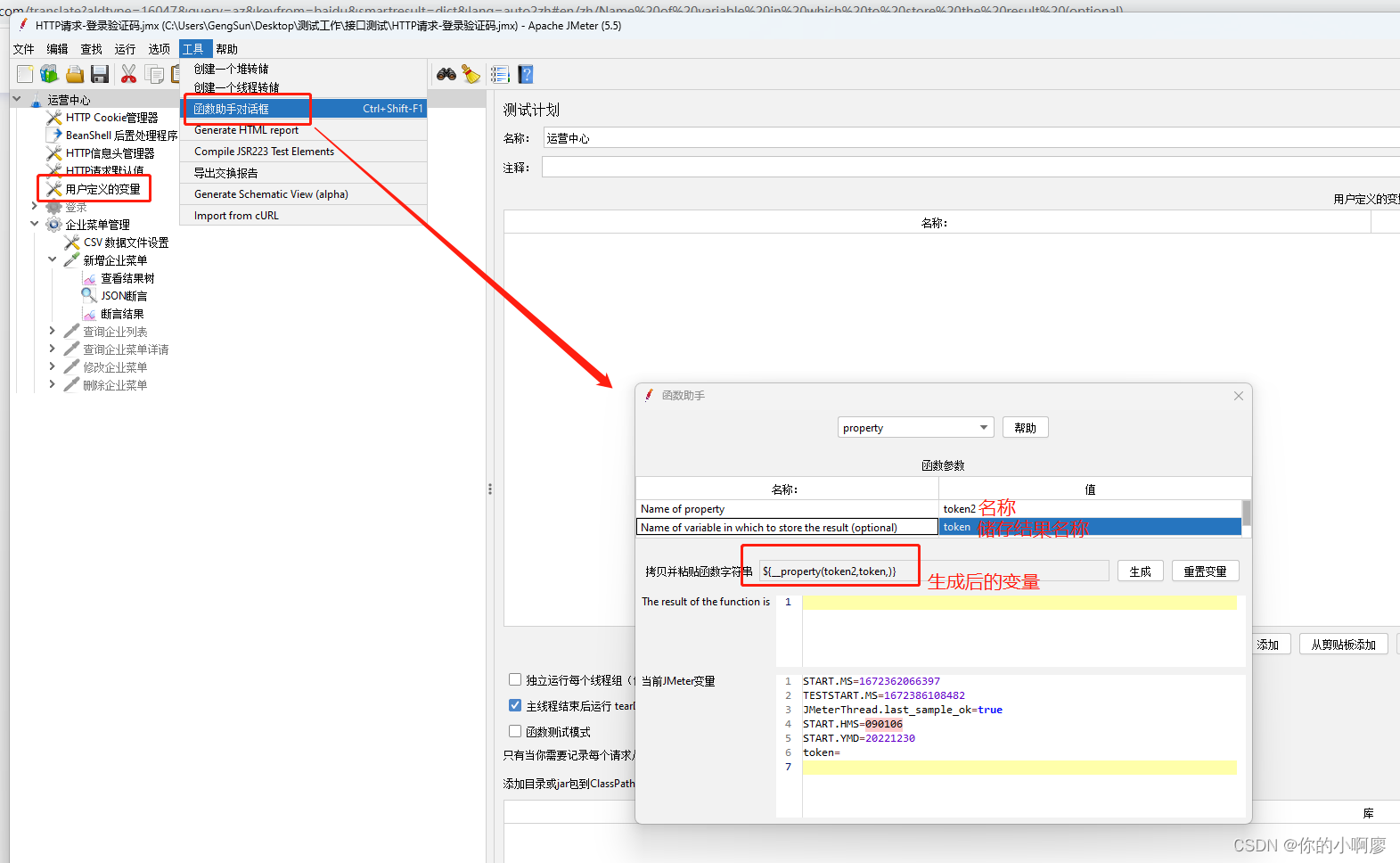
Task: Click the 注释 comment input field
Action: tap(970, 168)
